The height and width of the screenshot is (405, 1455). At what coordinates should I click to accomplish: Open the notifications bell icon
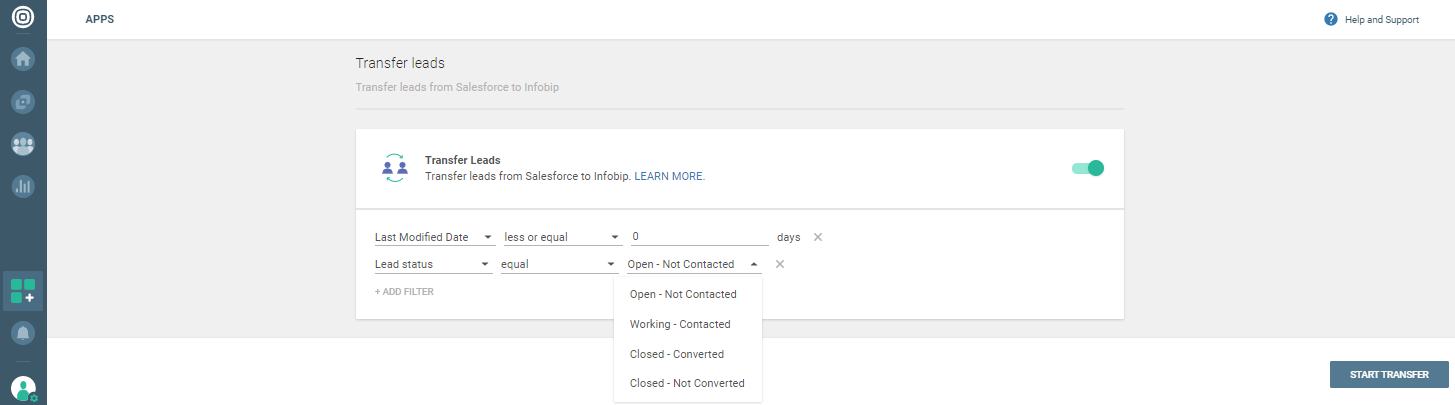click(x=23, y=332)
